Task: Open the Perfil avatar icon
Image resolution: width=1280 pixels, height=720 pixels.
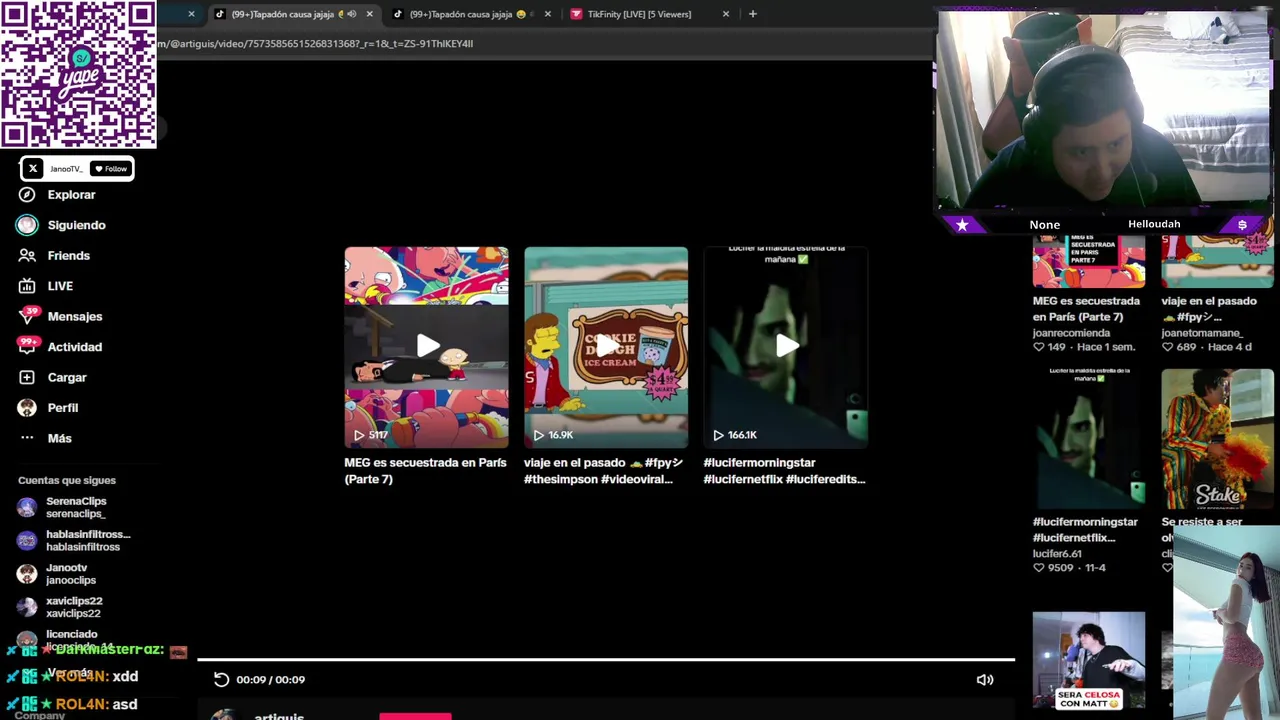Action: point(27,408)
